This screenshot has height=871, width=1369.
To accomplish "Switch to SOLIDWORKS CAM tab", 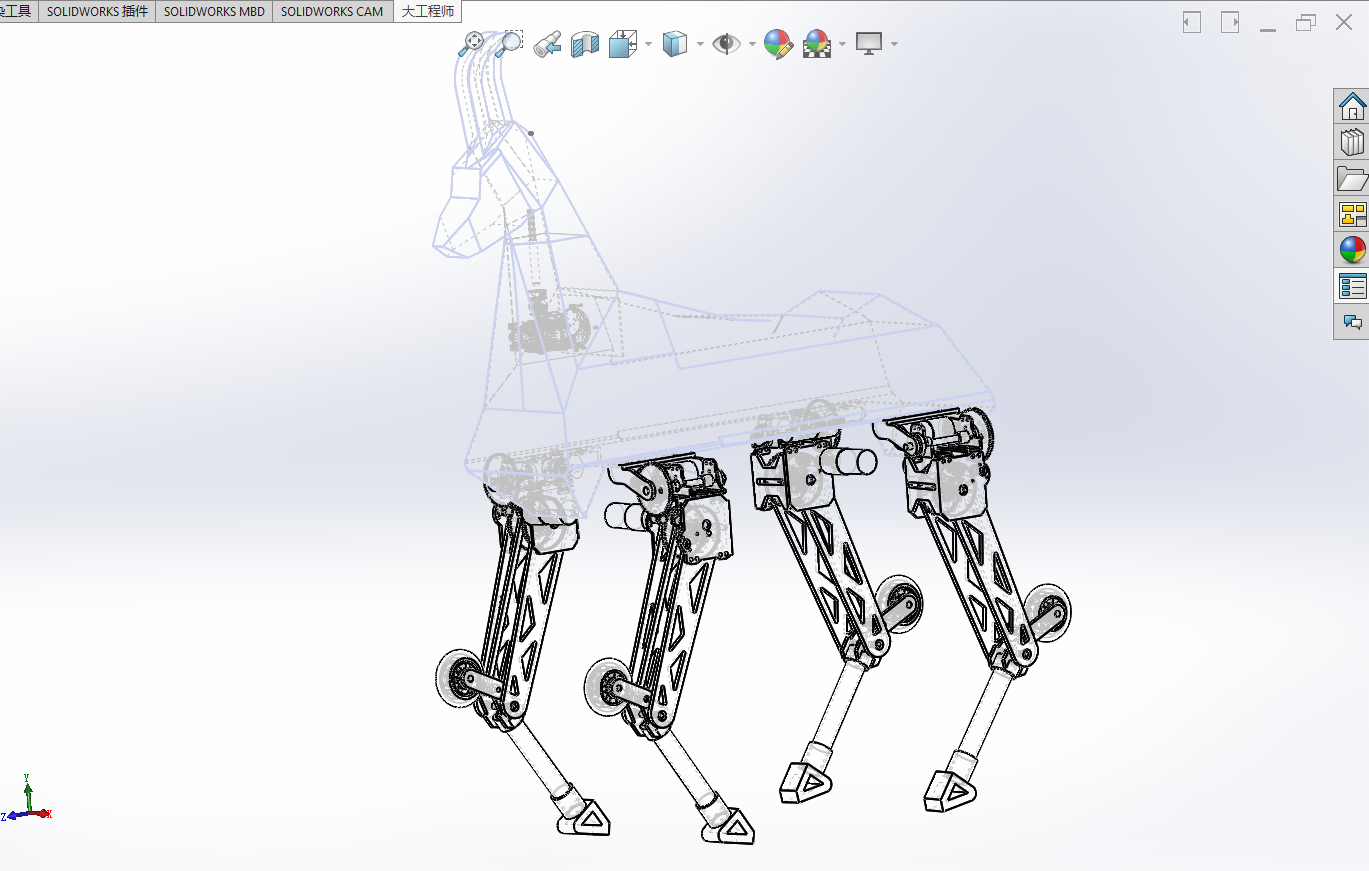I will tap(332, 11).
